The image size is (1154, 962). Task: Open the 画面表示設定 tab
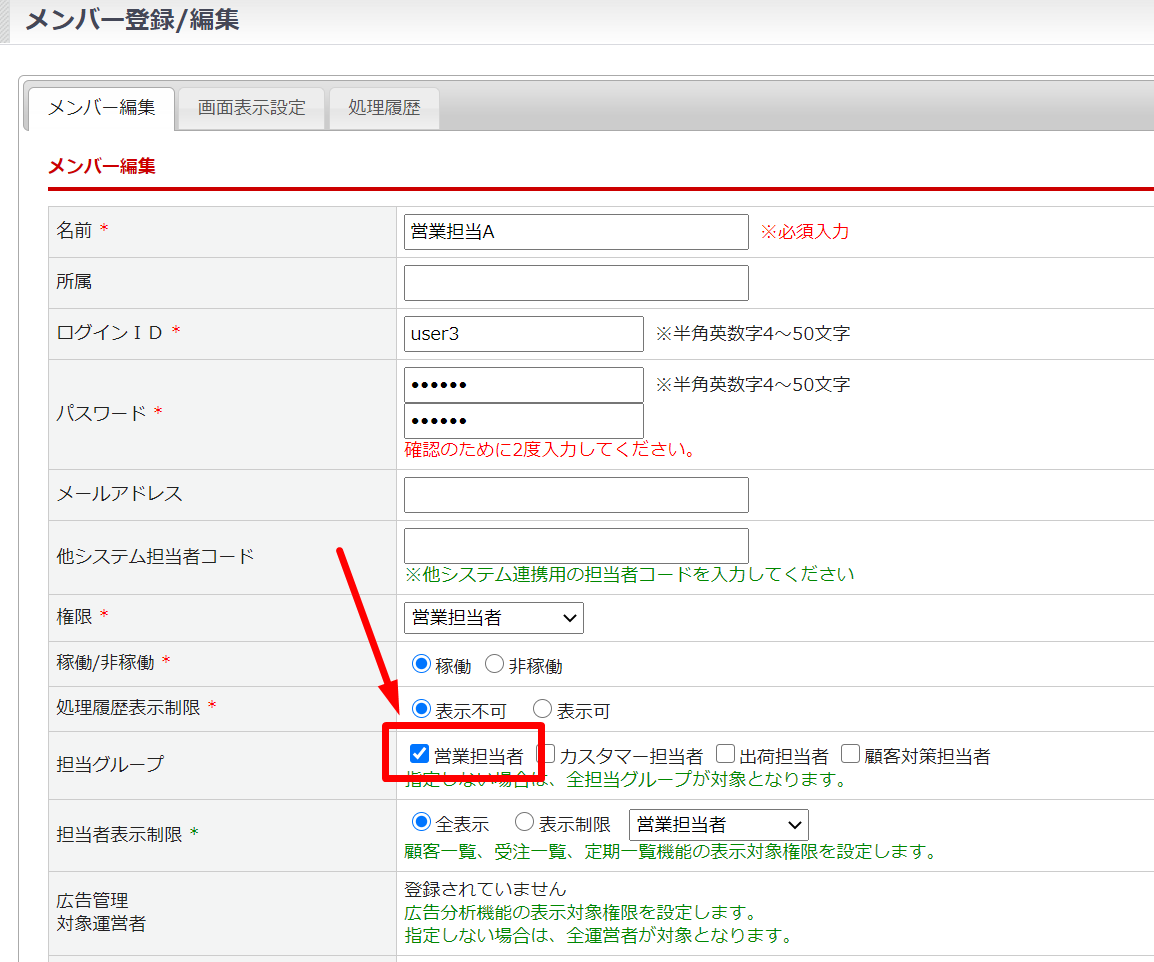(x=251, y=108)
